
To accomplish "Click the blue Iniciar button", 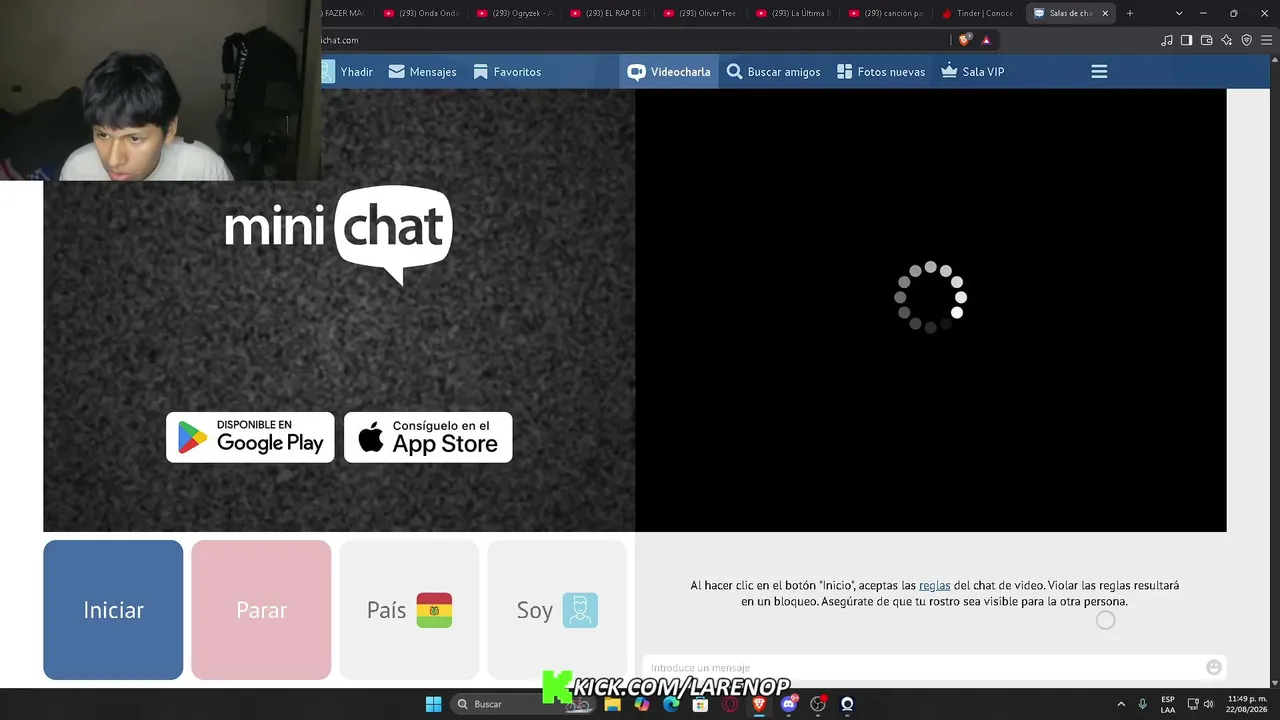I will [x=113, y=610].
